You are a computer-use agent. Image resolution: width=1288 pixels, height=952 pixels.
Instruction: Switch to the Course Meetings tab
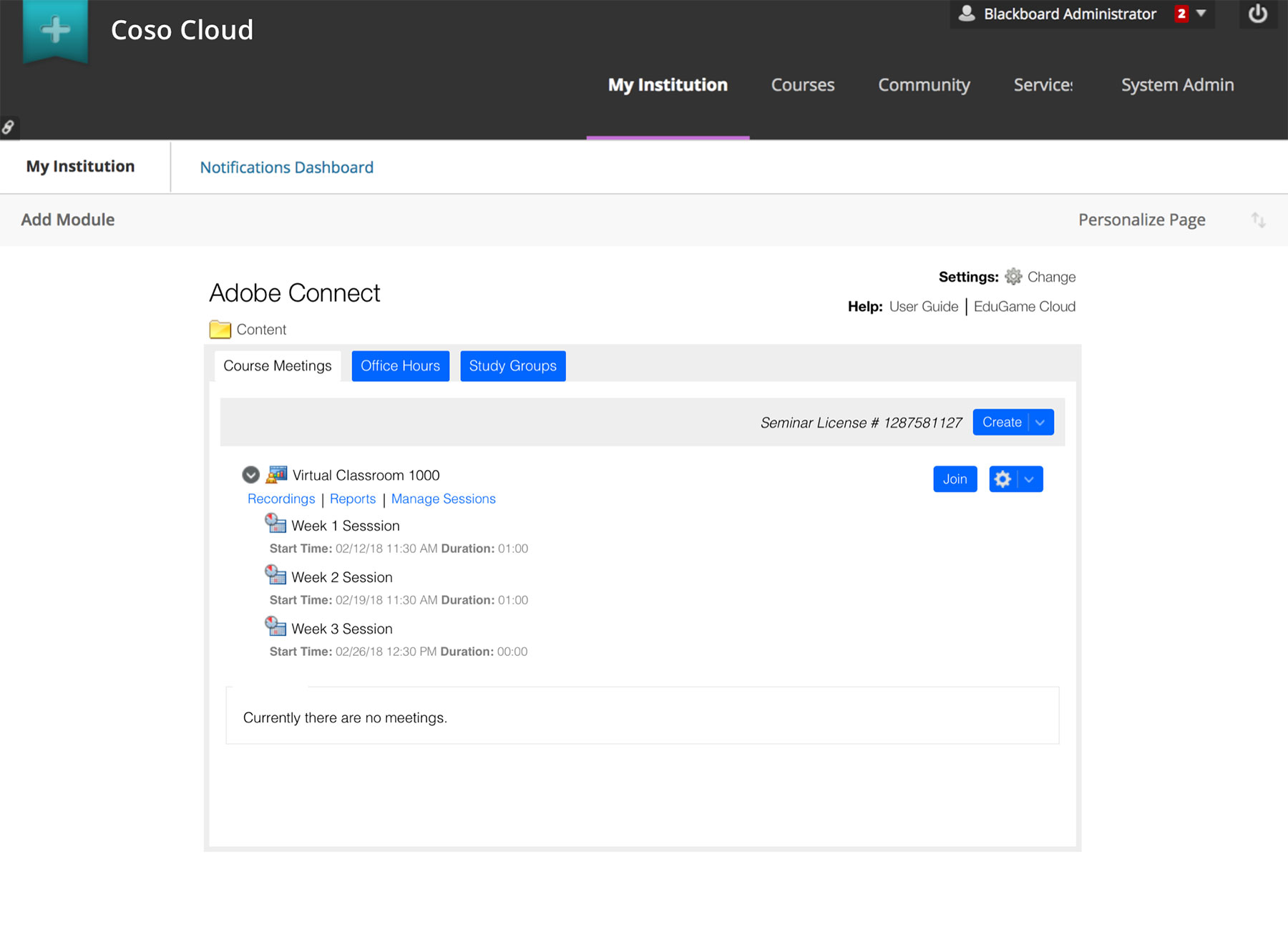[278, 365]
